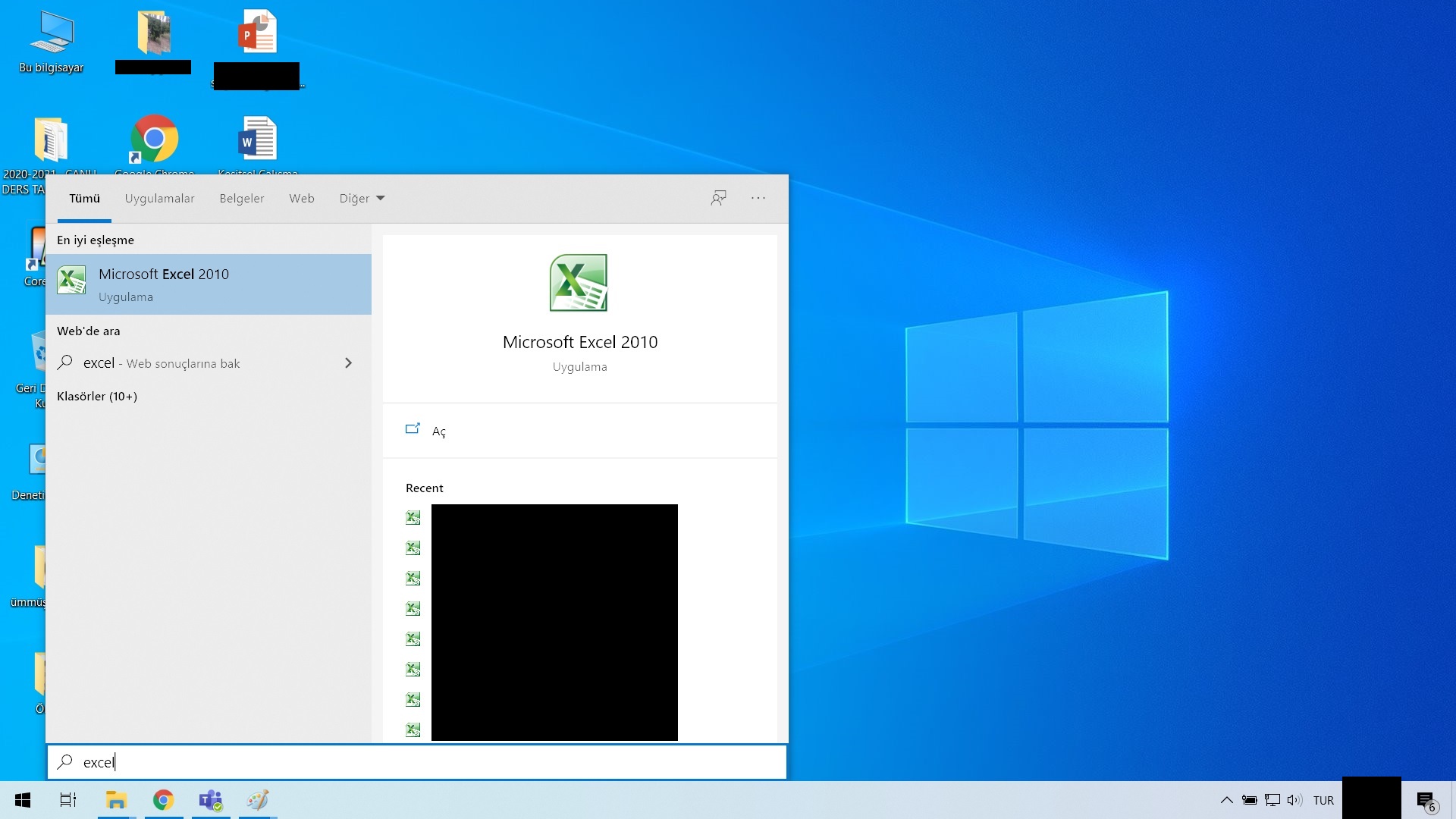Open Microsoft Excel 2010 best match result
Screen dimensions: 1456x819
coord(209,284)
